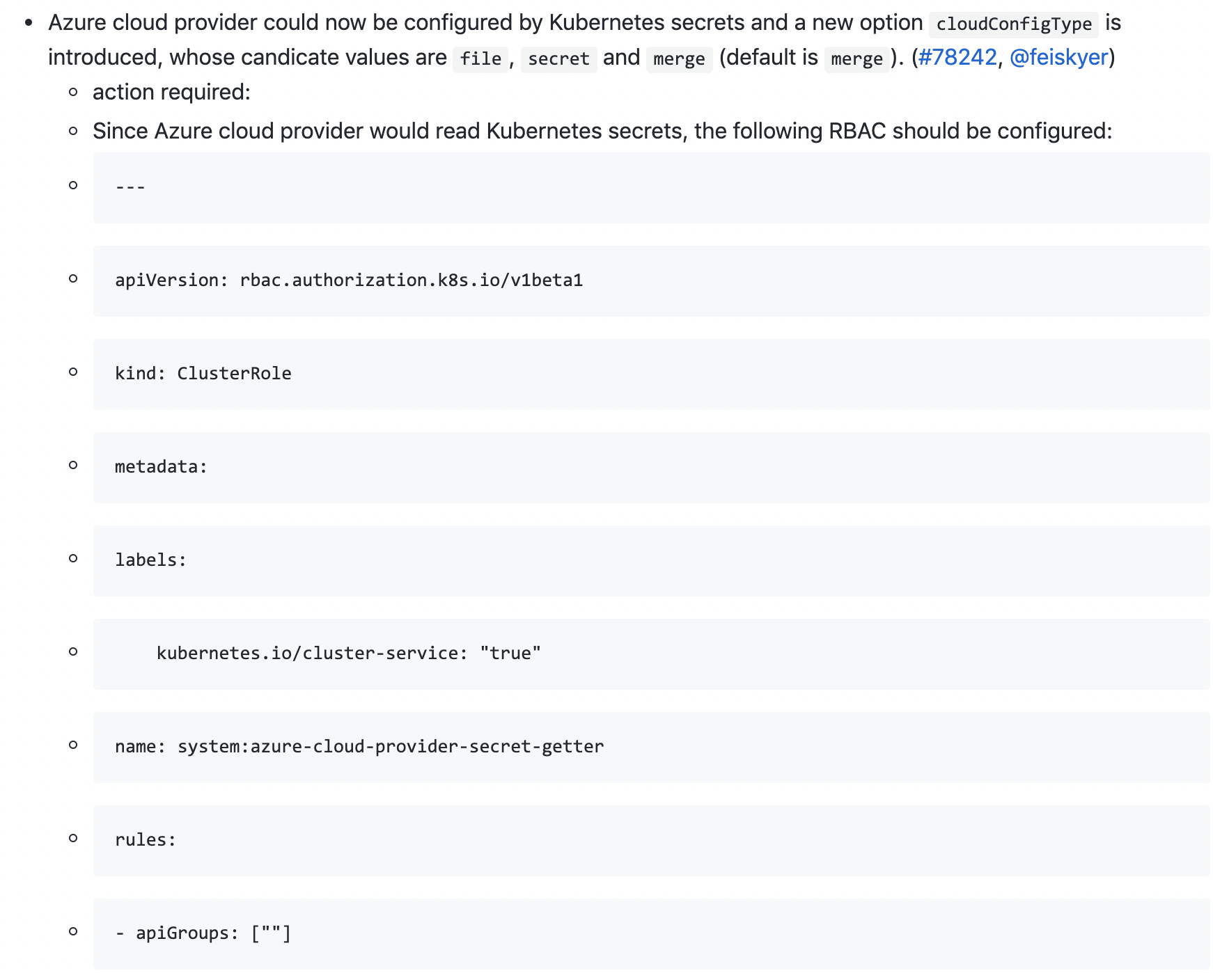Image resolution: width=1213 pixels, height=980 pixels.
Task: Open pull request #78242 link
Action: tap(957, 57)
